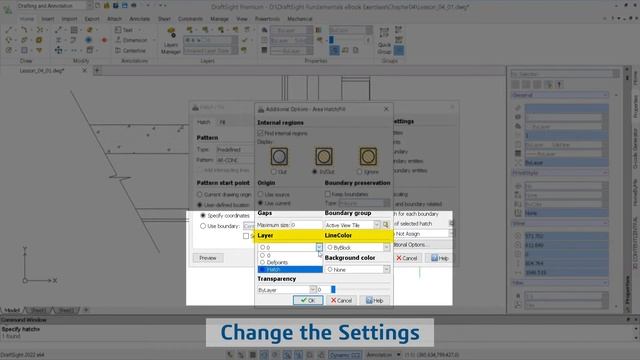
Task: Select the Use source origin radio
Action: pyautogui.click(x=260, y=194)
